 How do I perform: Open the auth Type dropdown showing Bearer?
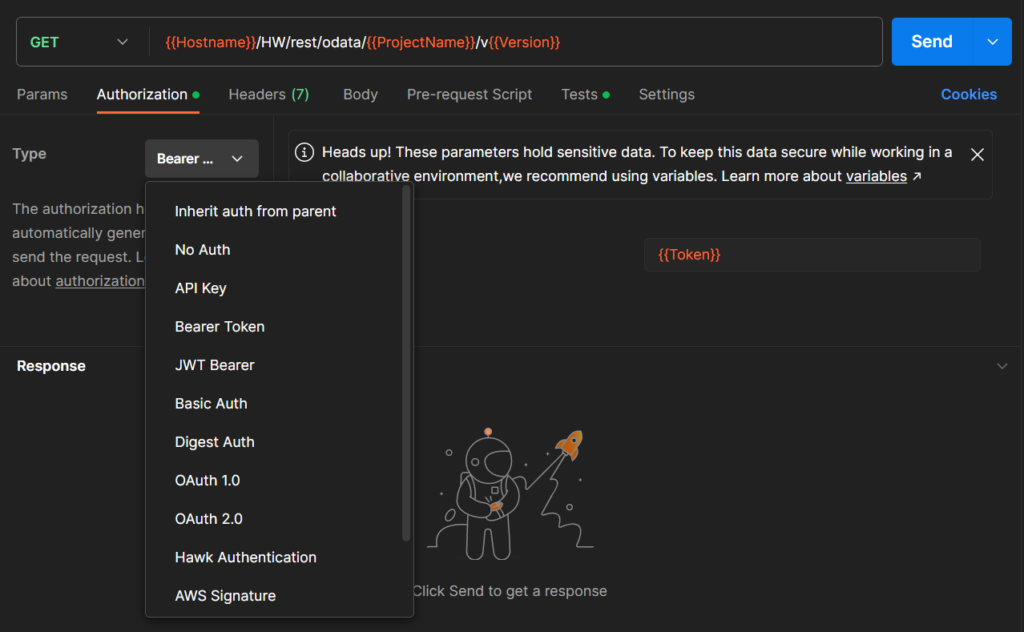pyautogui.click(x=201, y=159)
